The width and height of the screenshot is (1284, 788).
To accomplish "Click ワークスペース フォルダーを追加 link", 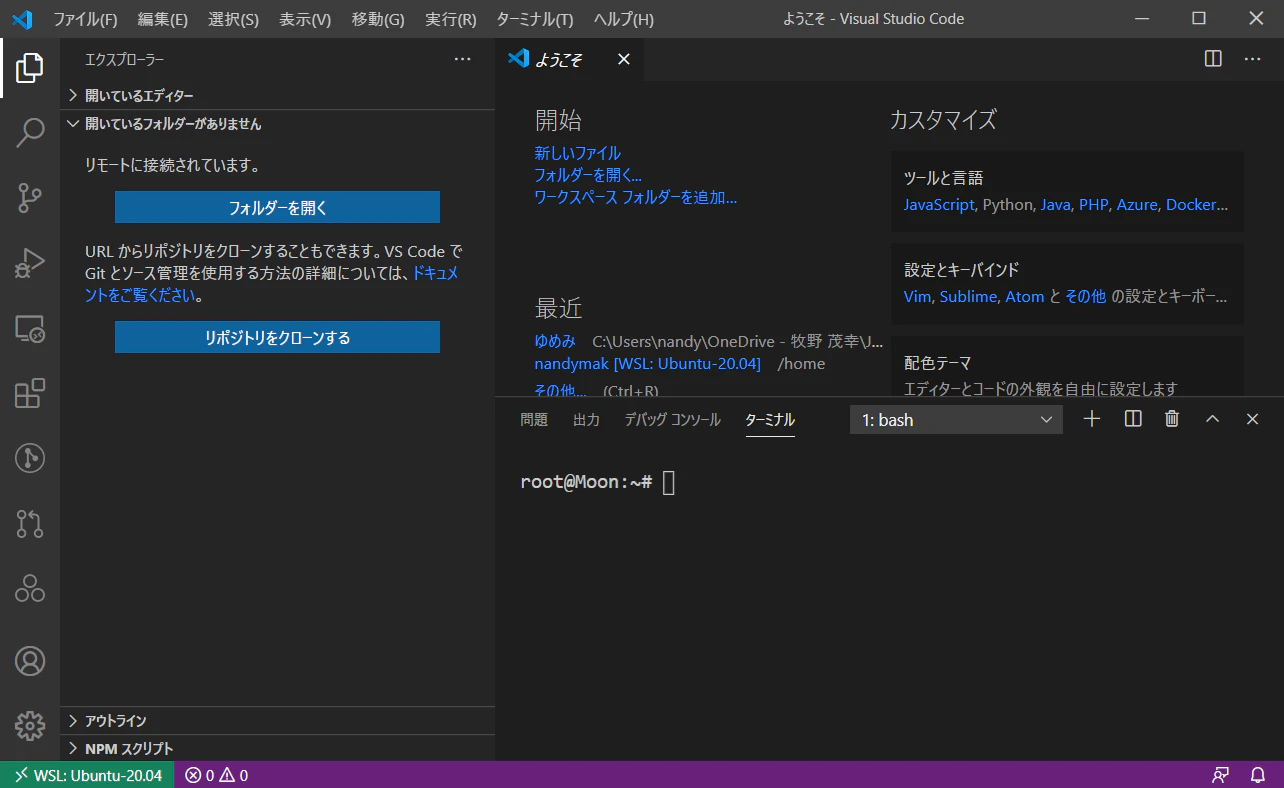I will [x=635, y=197].
